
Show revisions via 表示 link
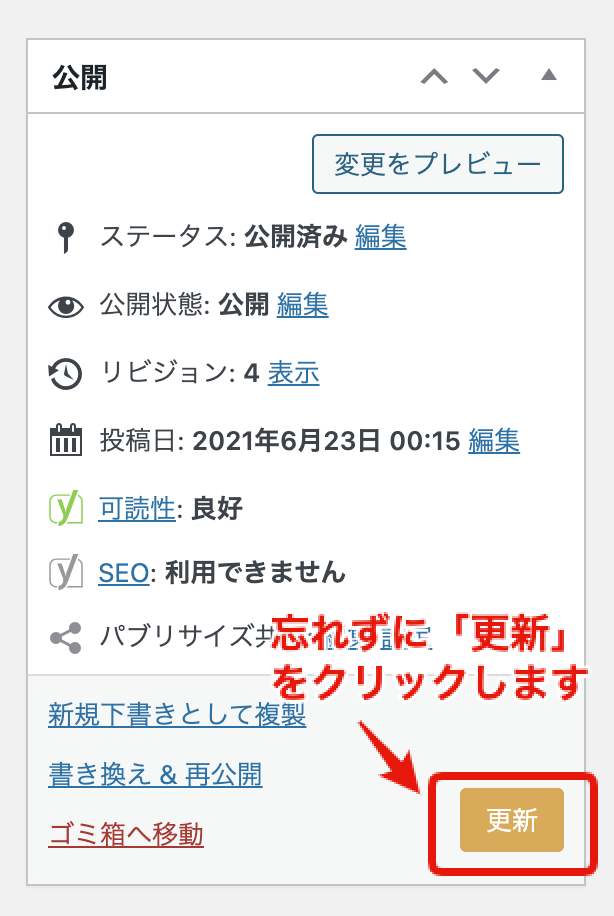click(x=295, y=374)
